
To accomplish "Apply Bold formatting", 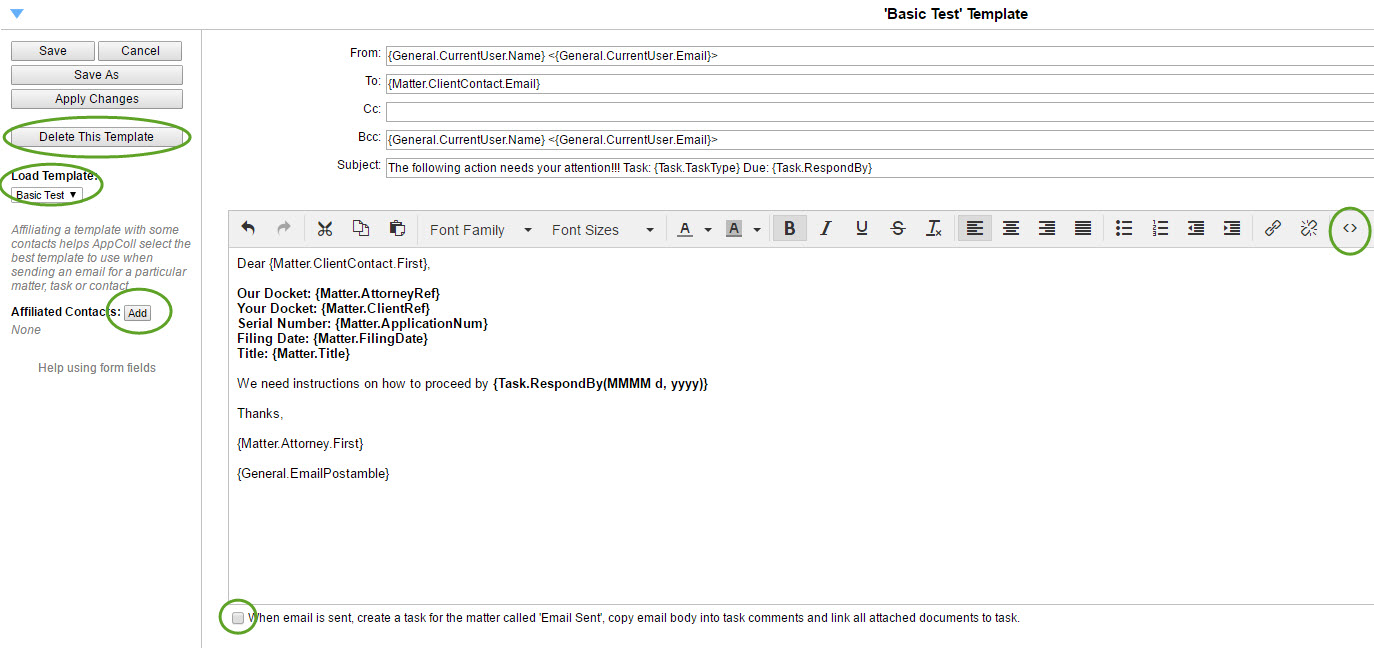I will pos(789,228).
